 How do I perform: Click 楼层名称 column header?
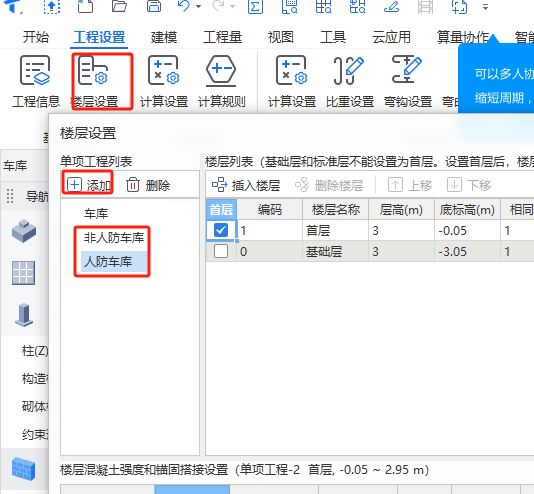[335, 209]
